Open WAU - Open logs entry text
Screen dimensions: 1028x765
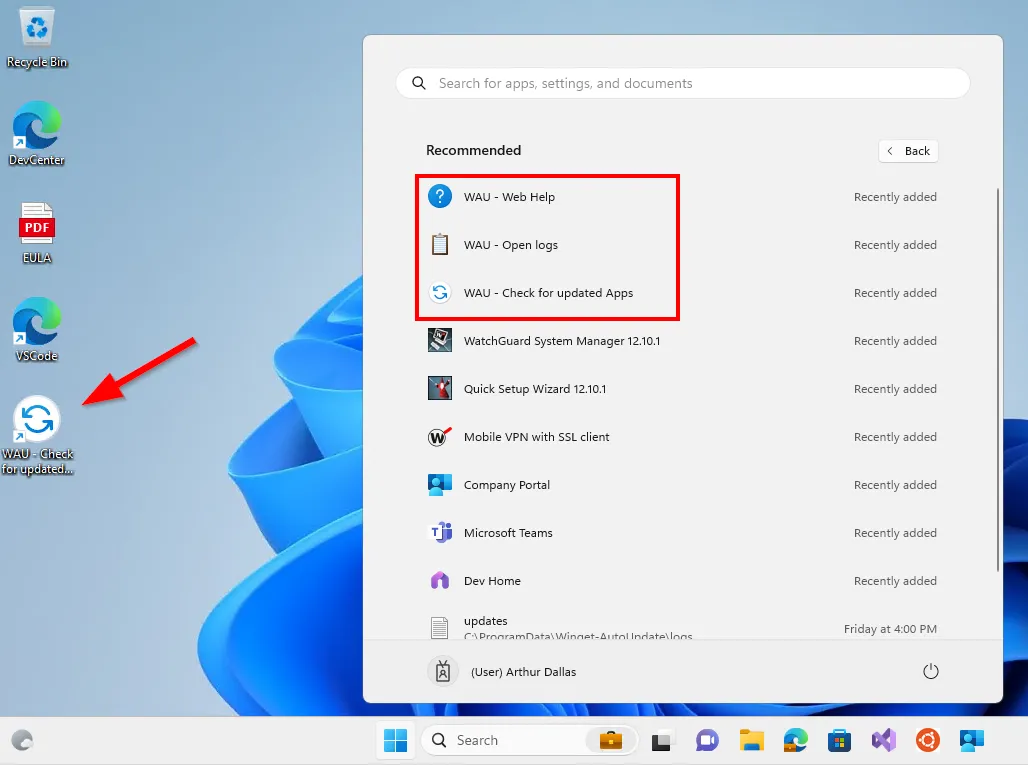[x=511, y=245]
